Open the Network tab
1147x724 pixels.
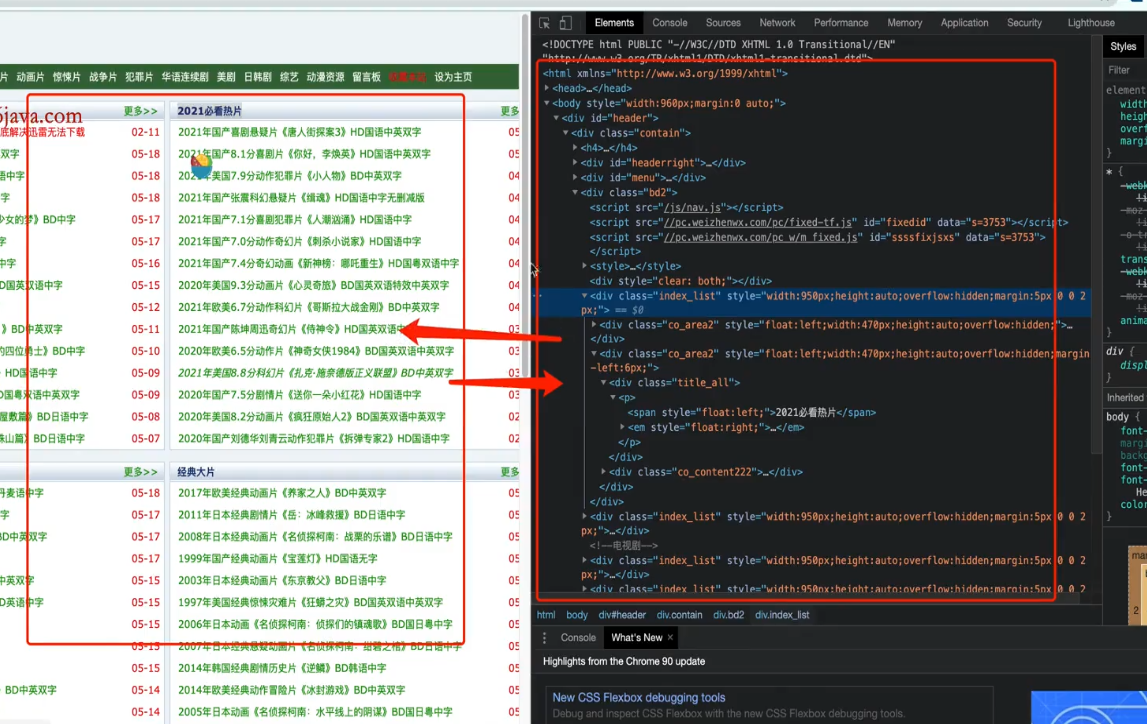click(x=777, y=23)
